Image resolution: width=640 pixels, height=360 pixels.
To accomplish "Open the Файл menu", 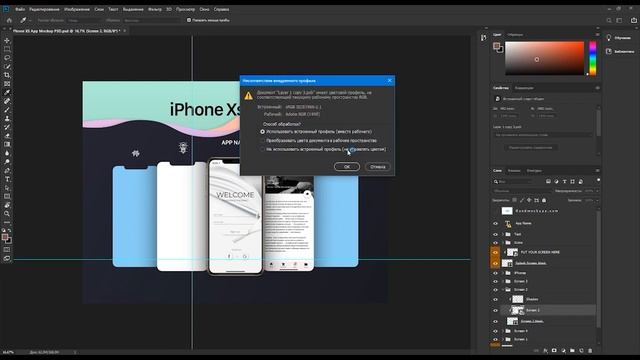I will 20,9.
